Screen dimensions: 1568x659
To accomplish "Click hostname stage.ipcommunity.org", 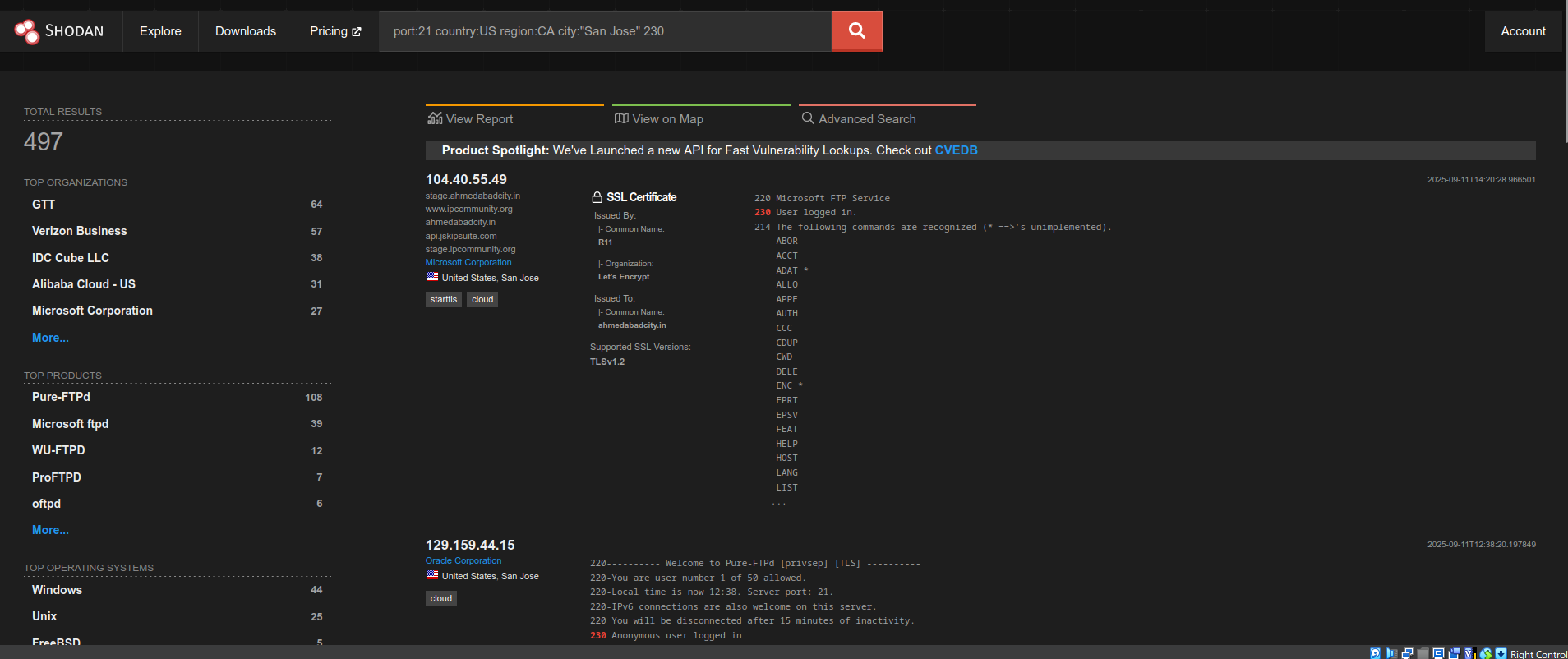I will [470, 249].
